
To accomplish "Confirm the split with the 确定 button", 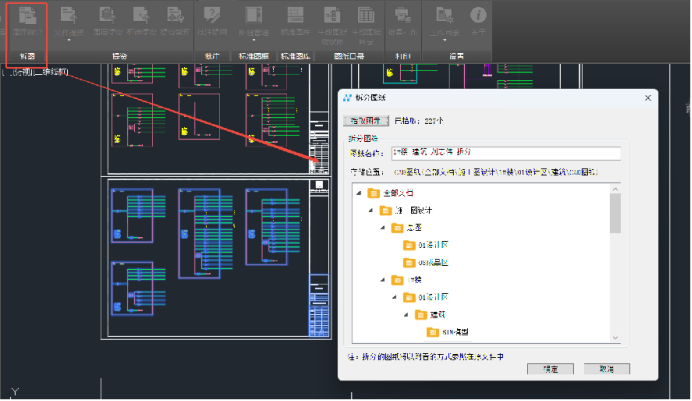I will tap(549, 368).
